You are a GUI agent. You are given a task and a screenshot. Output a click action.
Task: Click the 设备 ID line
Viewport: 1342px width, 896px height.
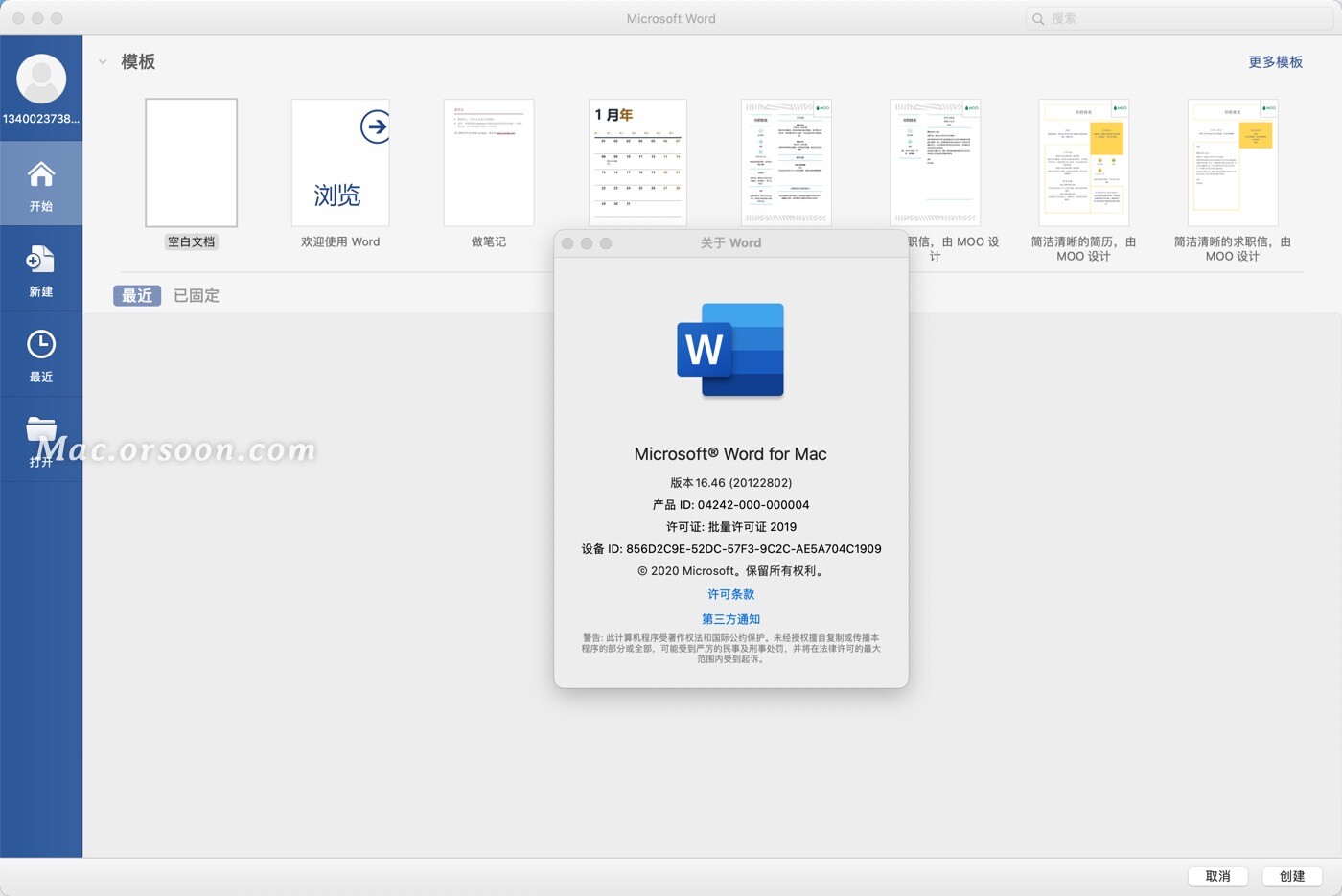[730, 549]
